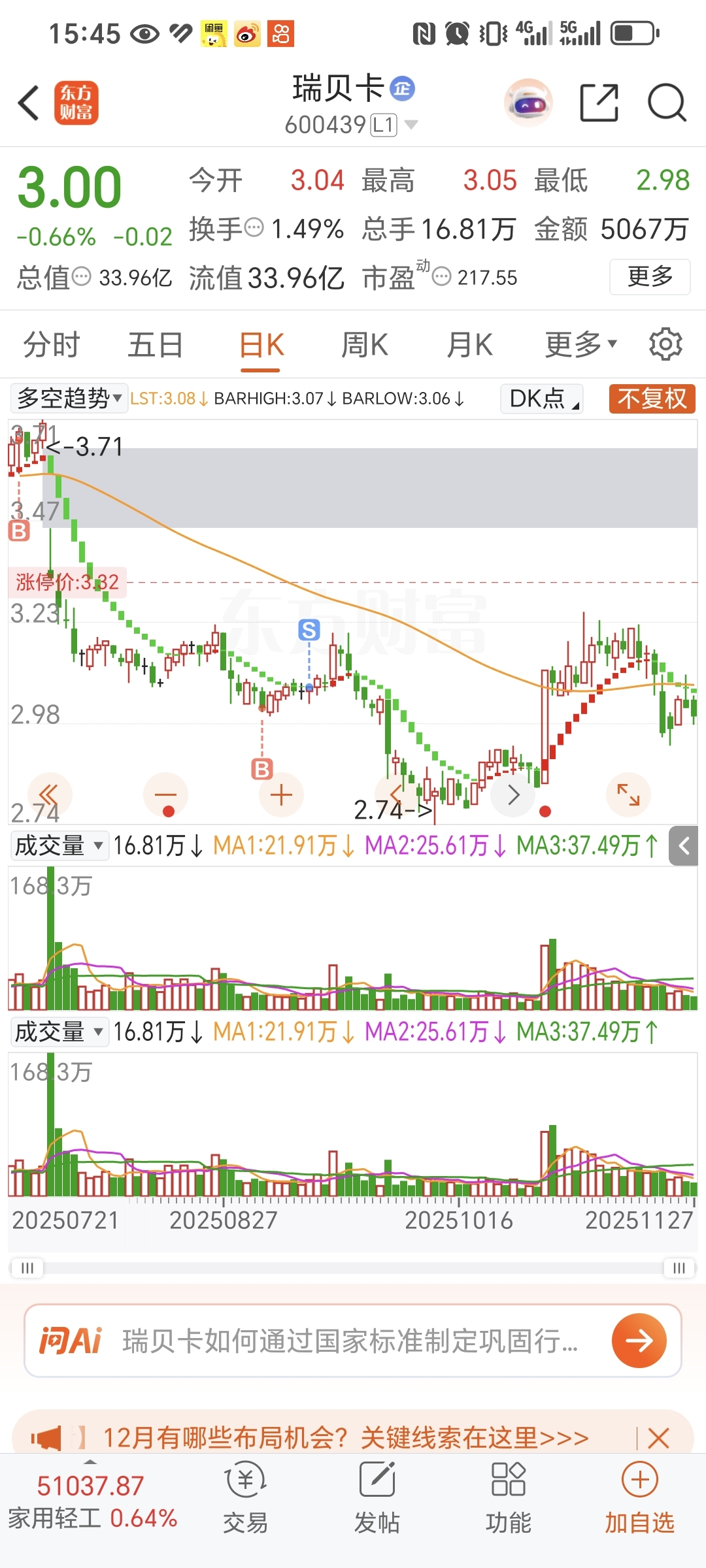Screen dimensions: 706x1568
Task: Tap blue S sell marker on chart
Action: [309, 630]
